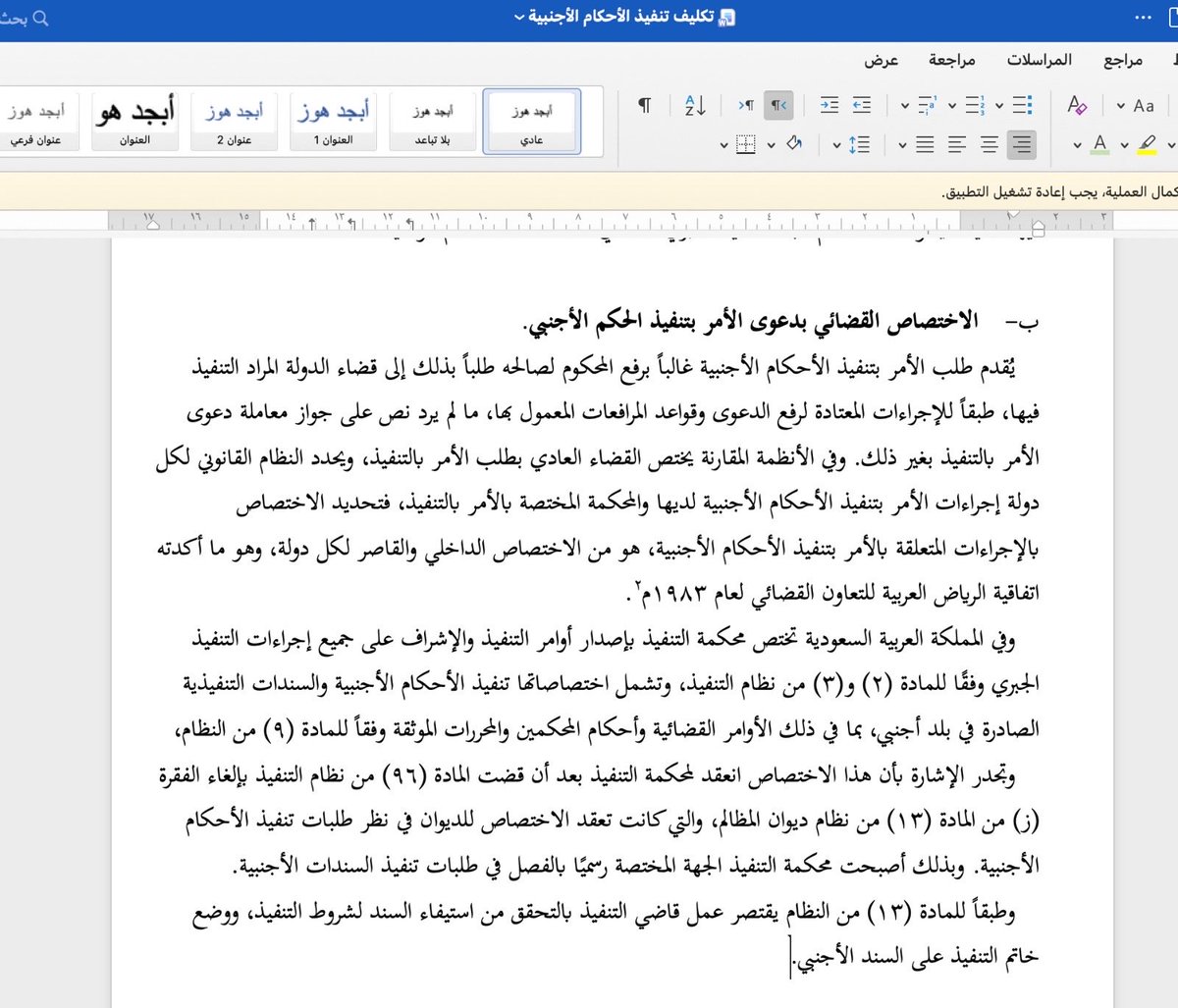Select the عادي (Normal) style
1178x1008 pixels.
point(532,122)
